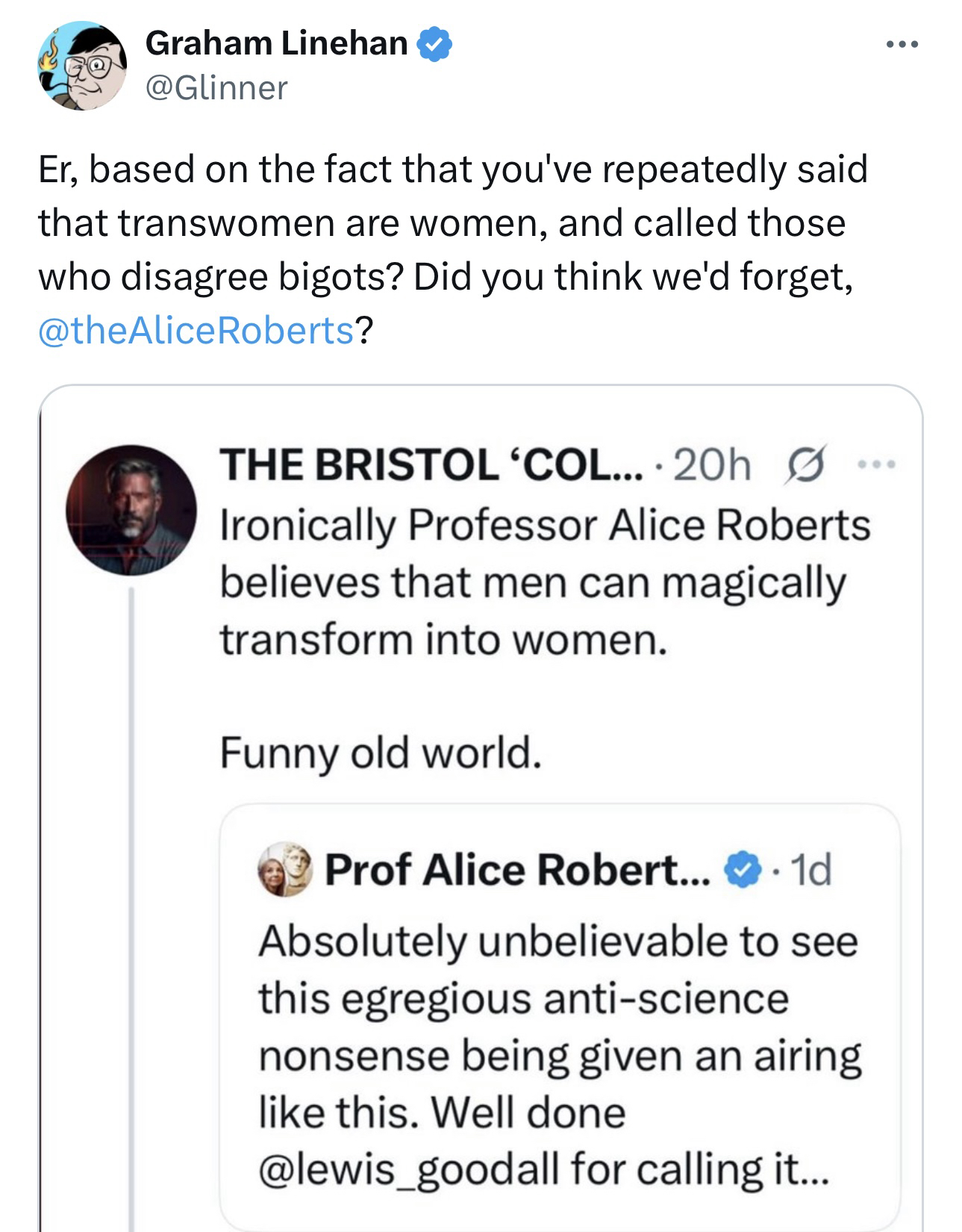Click the Bristol account's round profile photo
The image size is (962, 1232).
pyautogui.click(x=131, y=511)
